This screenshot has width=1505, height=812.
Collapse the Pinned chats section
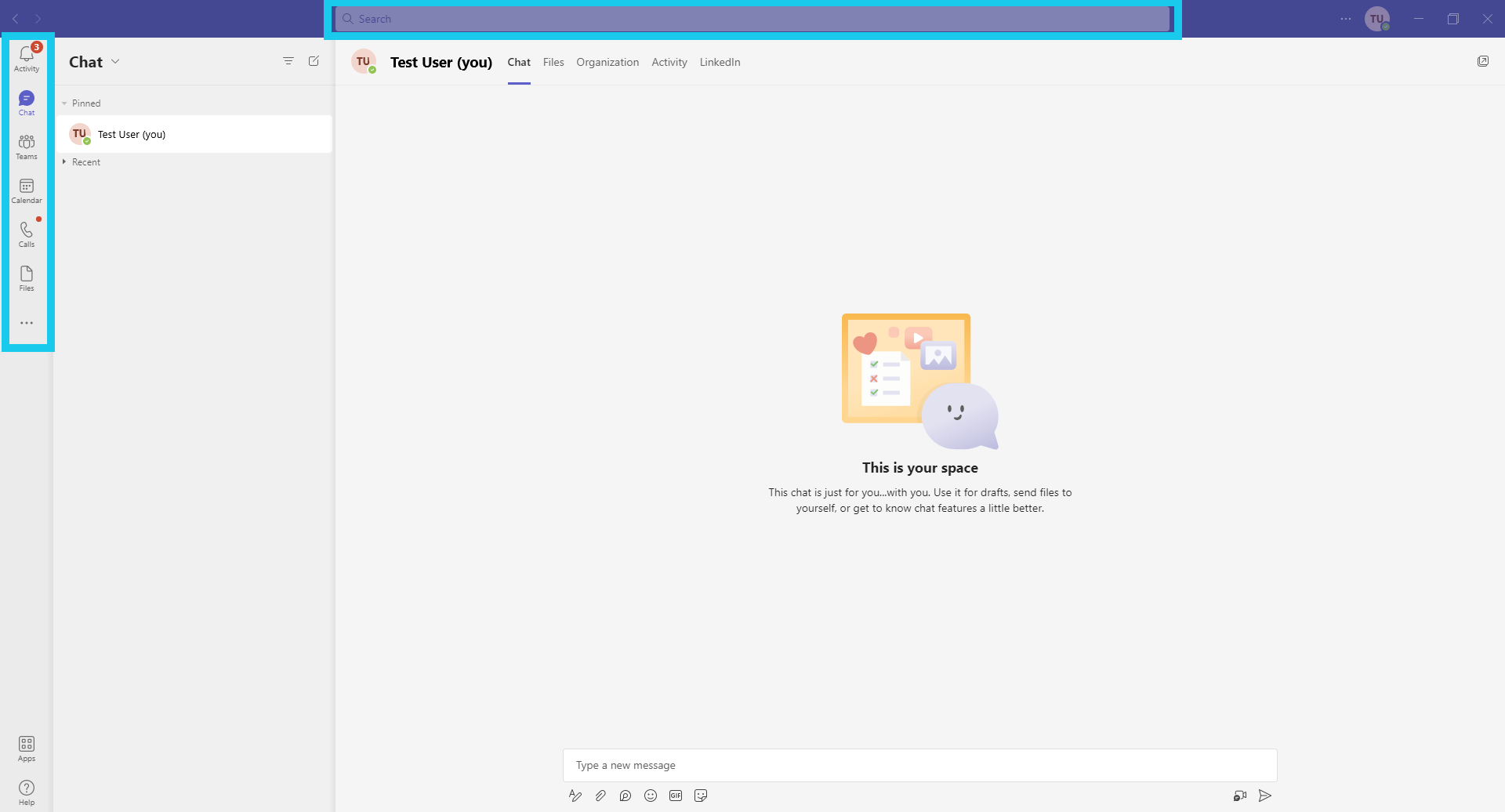[x=64, y=103]
